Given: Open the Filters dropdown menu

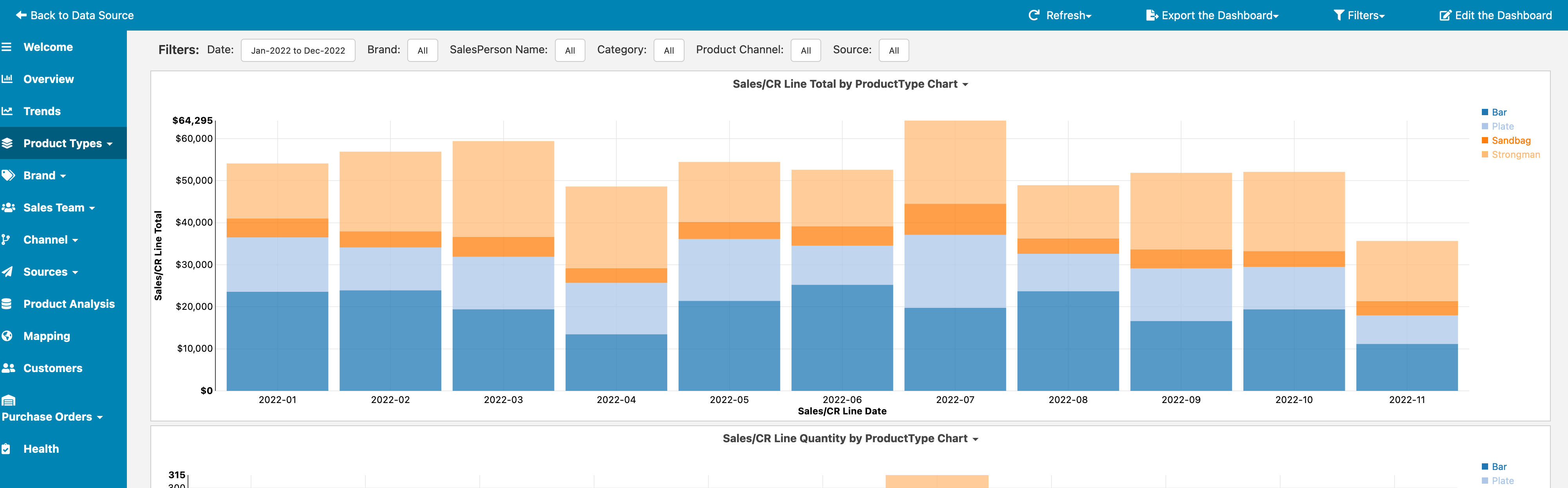Looking at the screenshot, I should 1359,15.
